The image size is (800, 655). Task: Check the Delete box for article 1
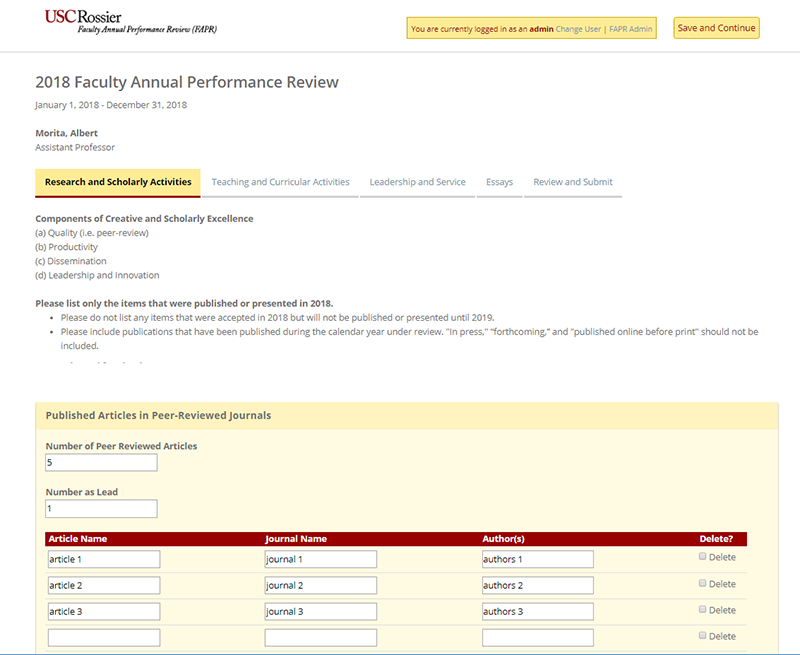(x=703, y=556)
